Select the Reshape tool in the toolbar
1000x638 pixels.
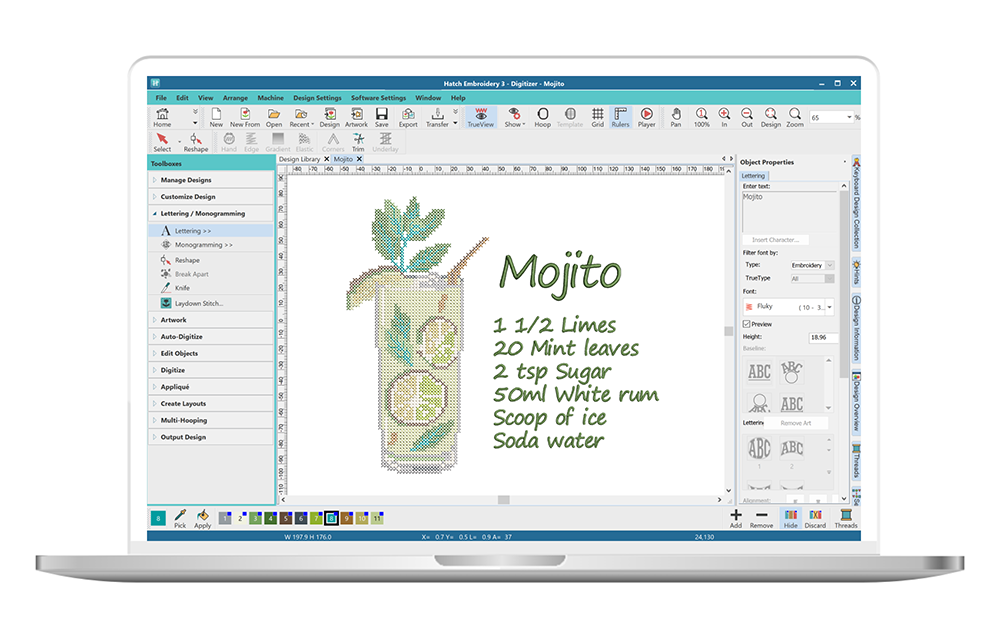[196, 141]
